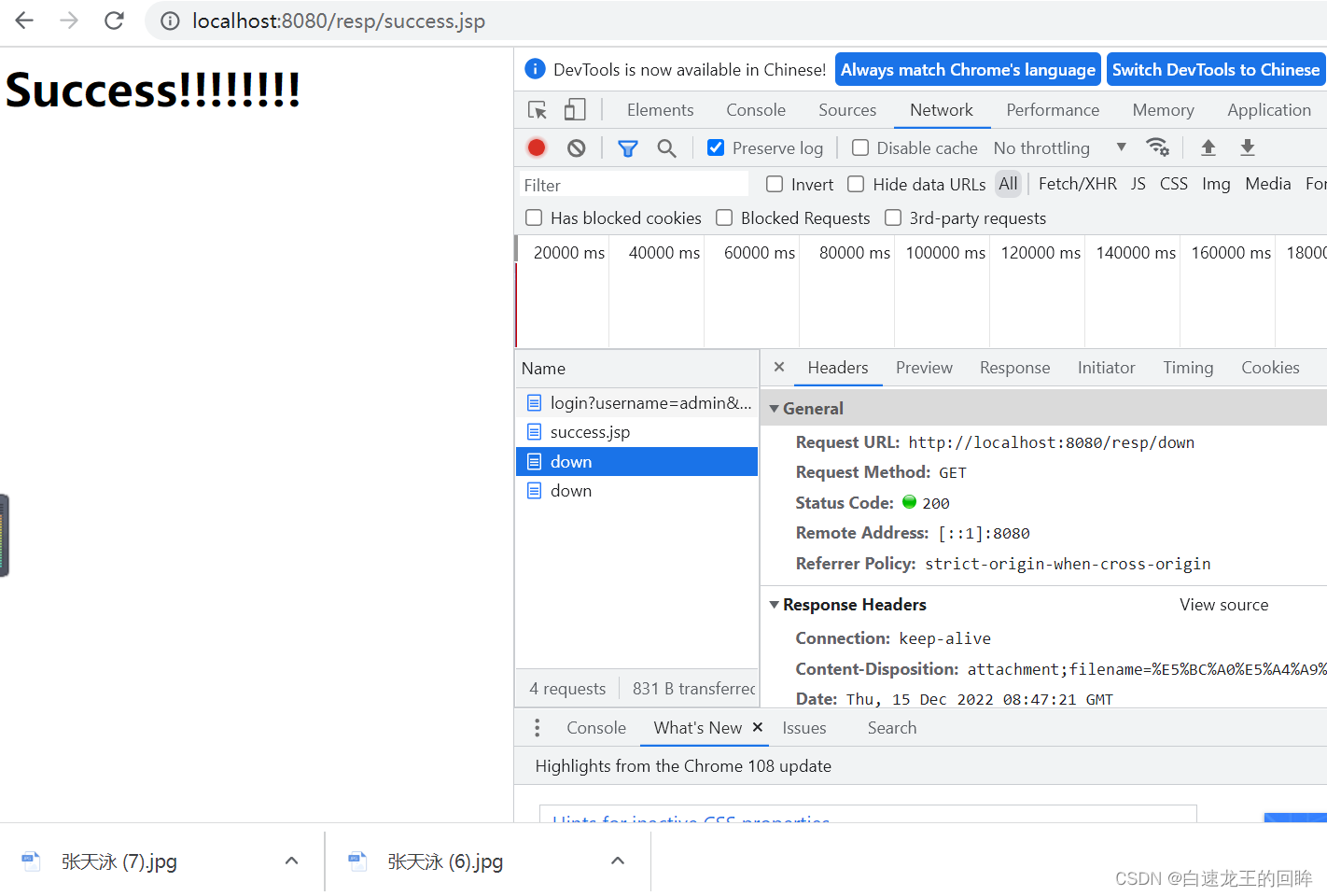Show the Preview tab of request

click(924, 368)
